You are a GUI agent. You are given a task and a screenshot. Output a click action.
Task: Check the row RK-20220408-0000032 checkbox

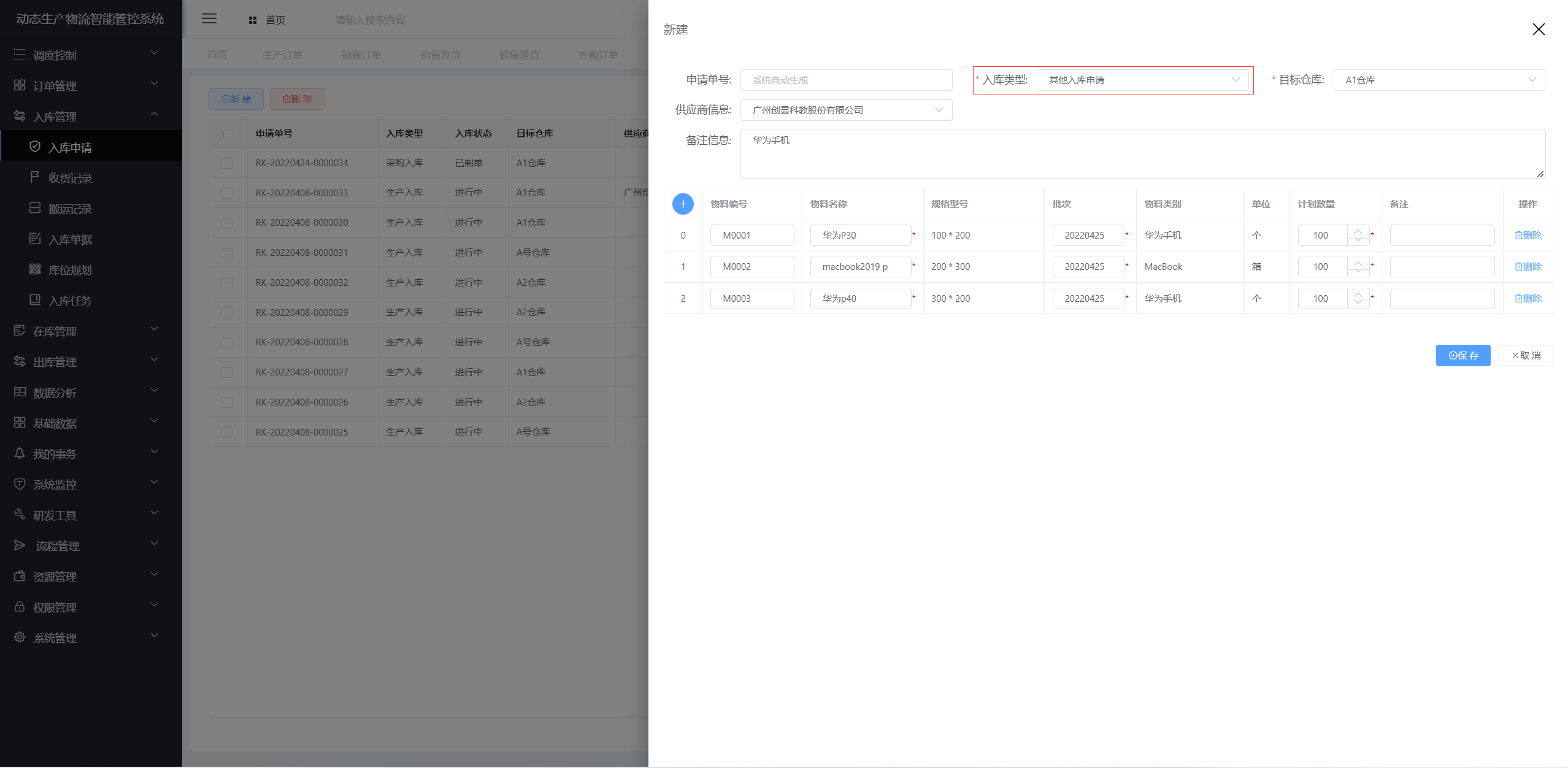click(x=227, y=283)
